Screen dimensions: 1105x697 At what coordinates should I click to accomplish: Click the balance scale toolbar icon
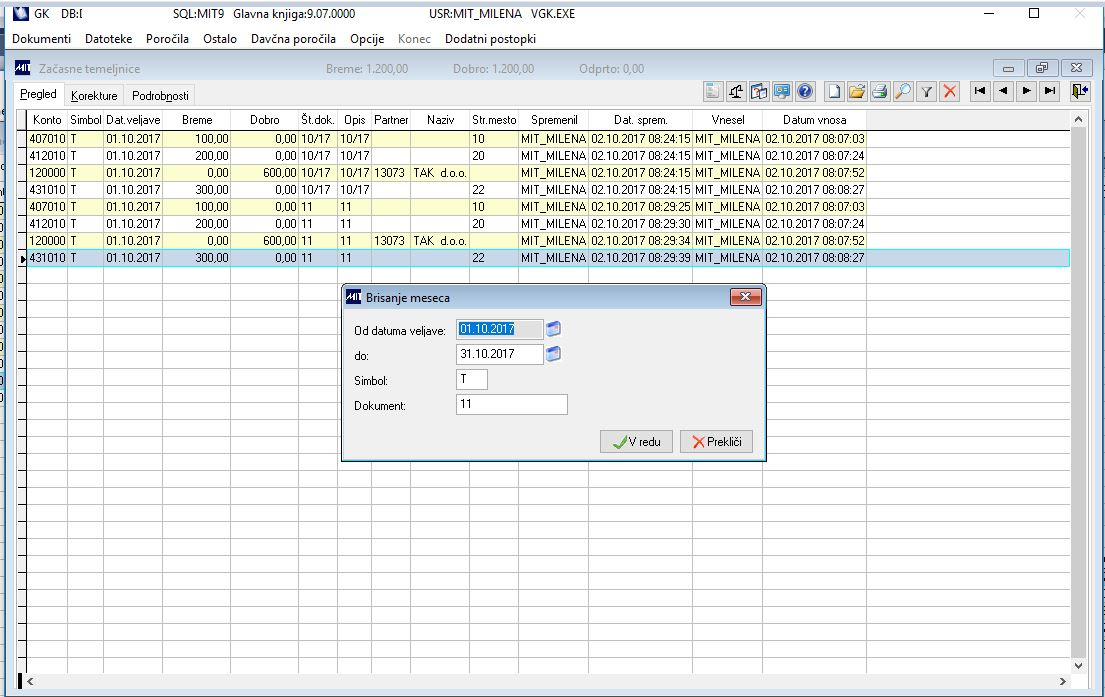coord(737,92)
